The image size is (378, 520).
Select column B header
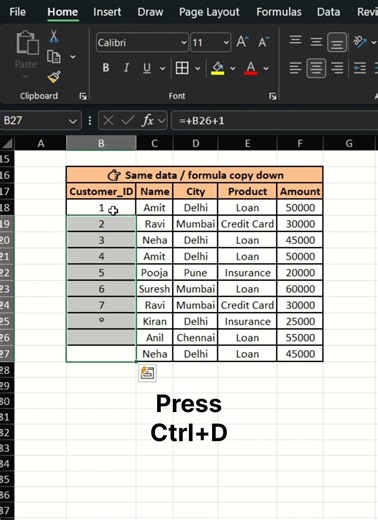[x=101, y=143]
